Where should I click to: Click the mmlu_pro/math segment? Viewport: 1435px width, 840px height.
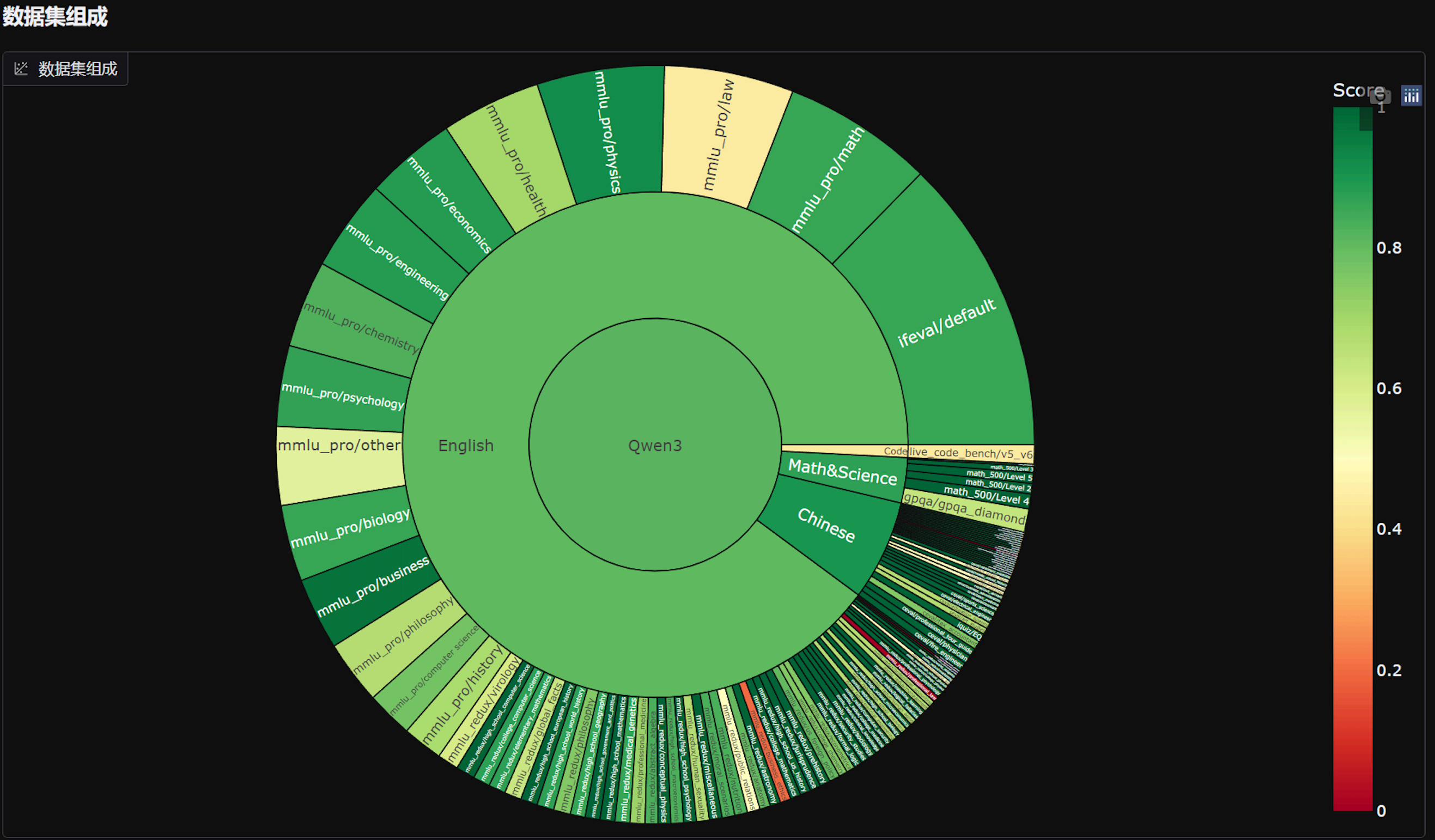click(828, 180)
